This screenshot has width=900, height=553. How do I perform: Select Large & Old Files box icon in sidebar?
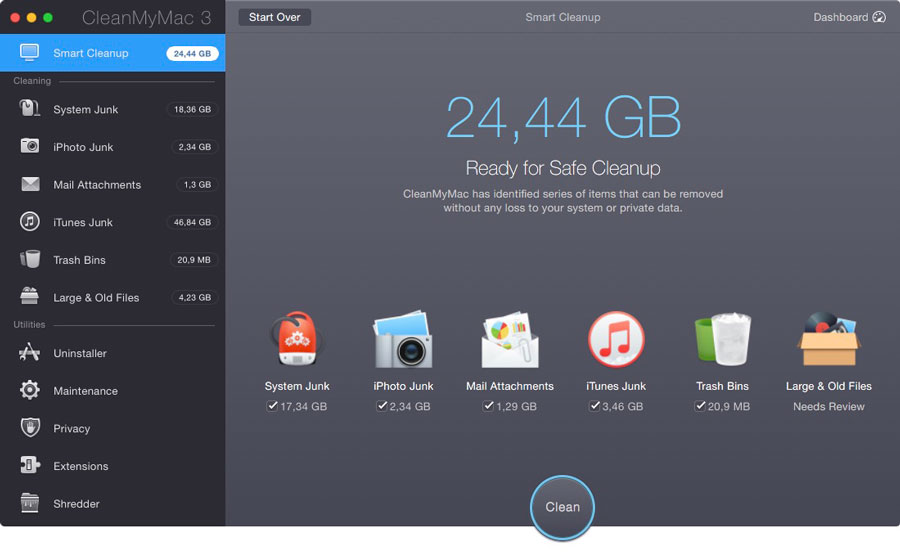pos(29,296)
